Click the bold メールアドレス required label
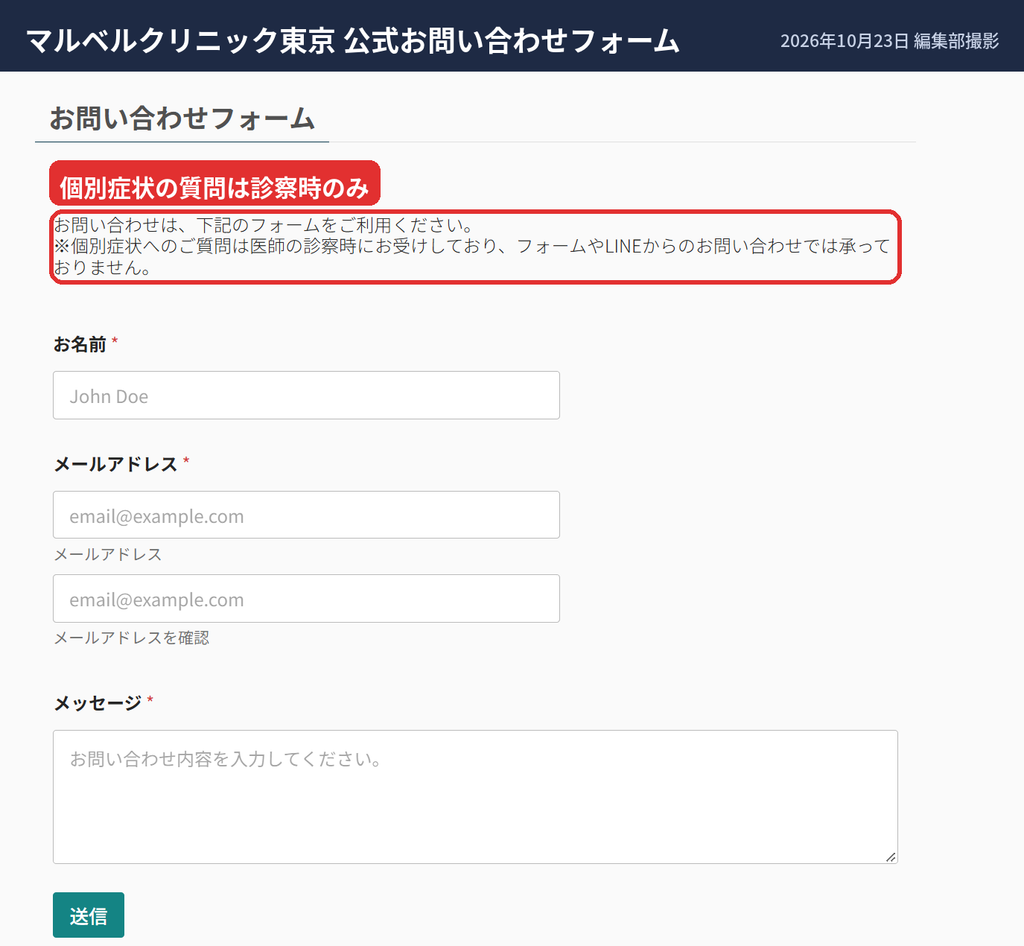Viewport: 1024px width, 946px height. (x=116, y=464)
